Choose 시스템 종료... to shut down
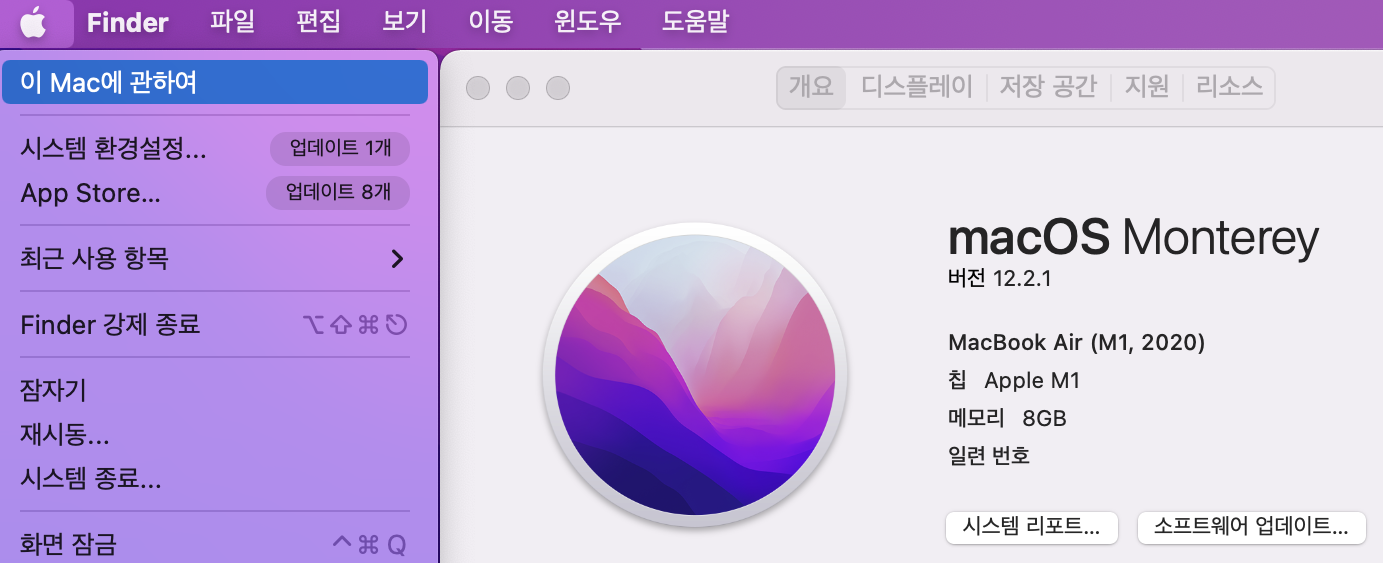Viewport: 1383px width, 563px height. tap(215, 479)
